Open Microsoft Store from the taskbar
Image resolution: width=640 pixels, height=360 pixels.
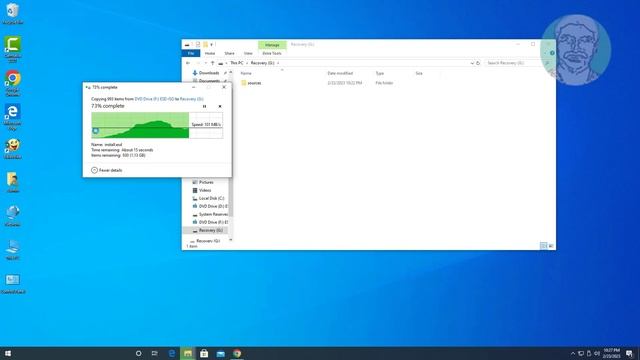pos(204,353)
